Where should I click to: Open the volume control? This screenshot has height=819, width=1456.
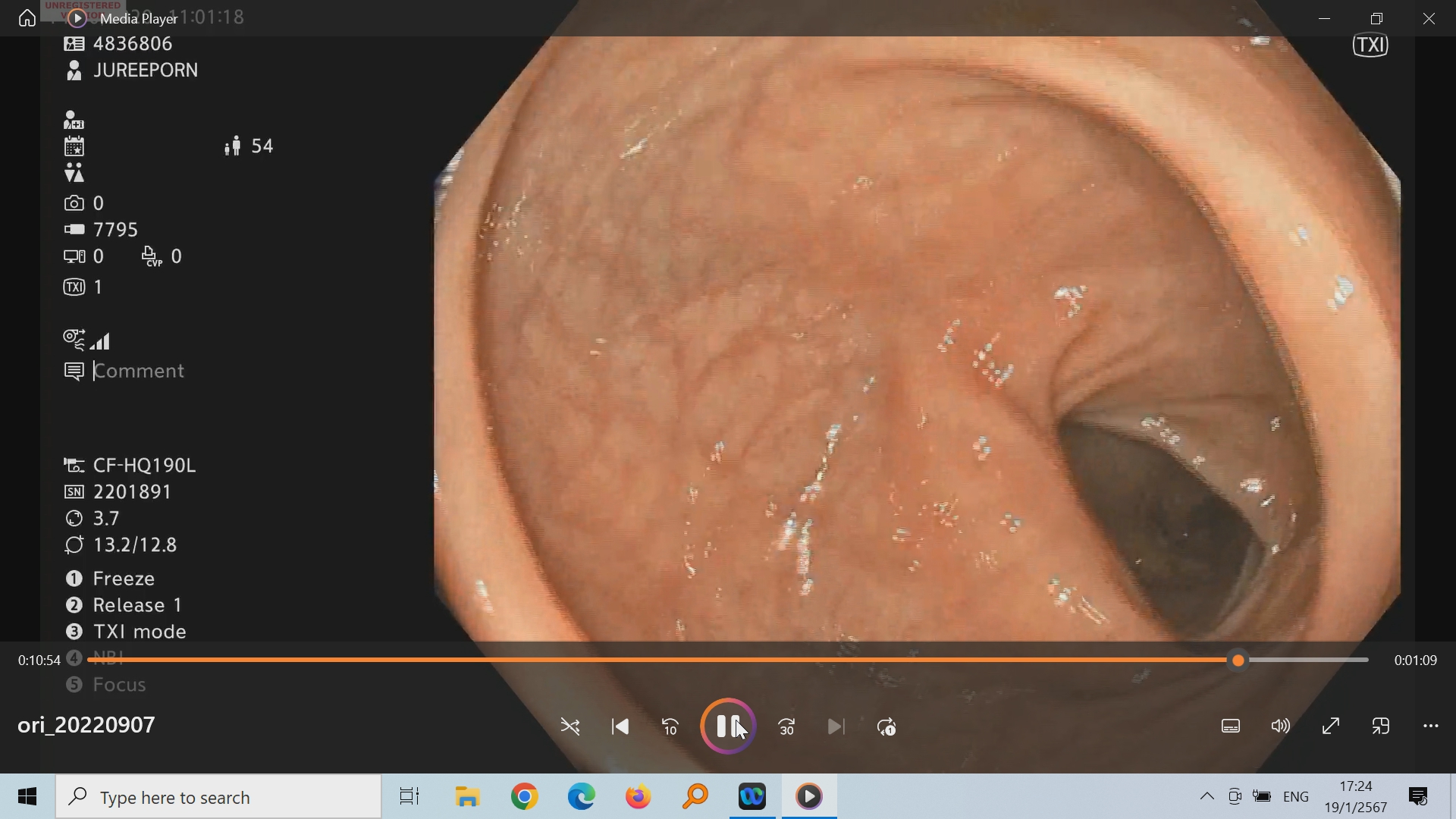1281,726
